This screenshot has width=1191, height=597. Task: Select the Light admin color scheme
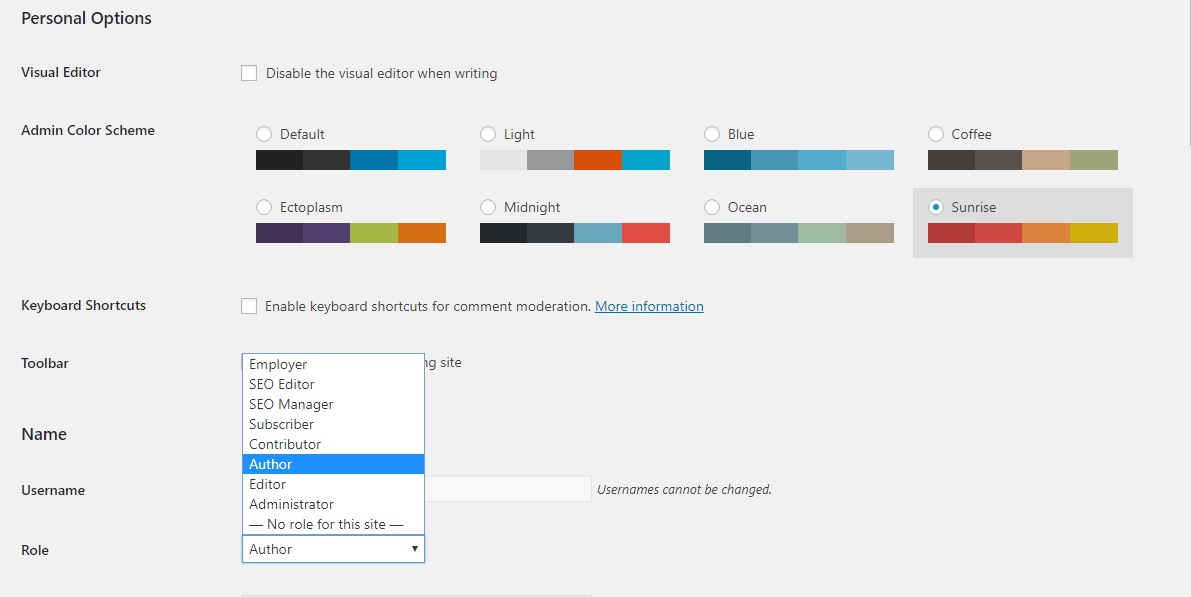click(488, 133)
